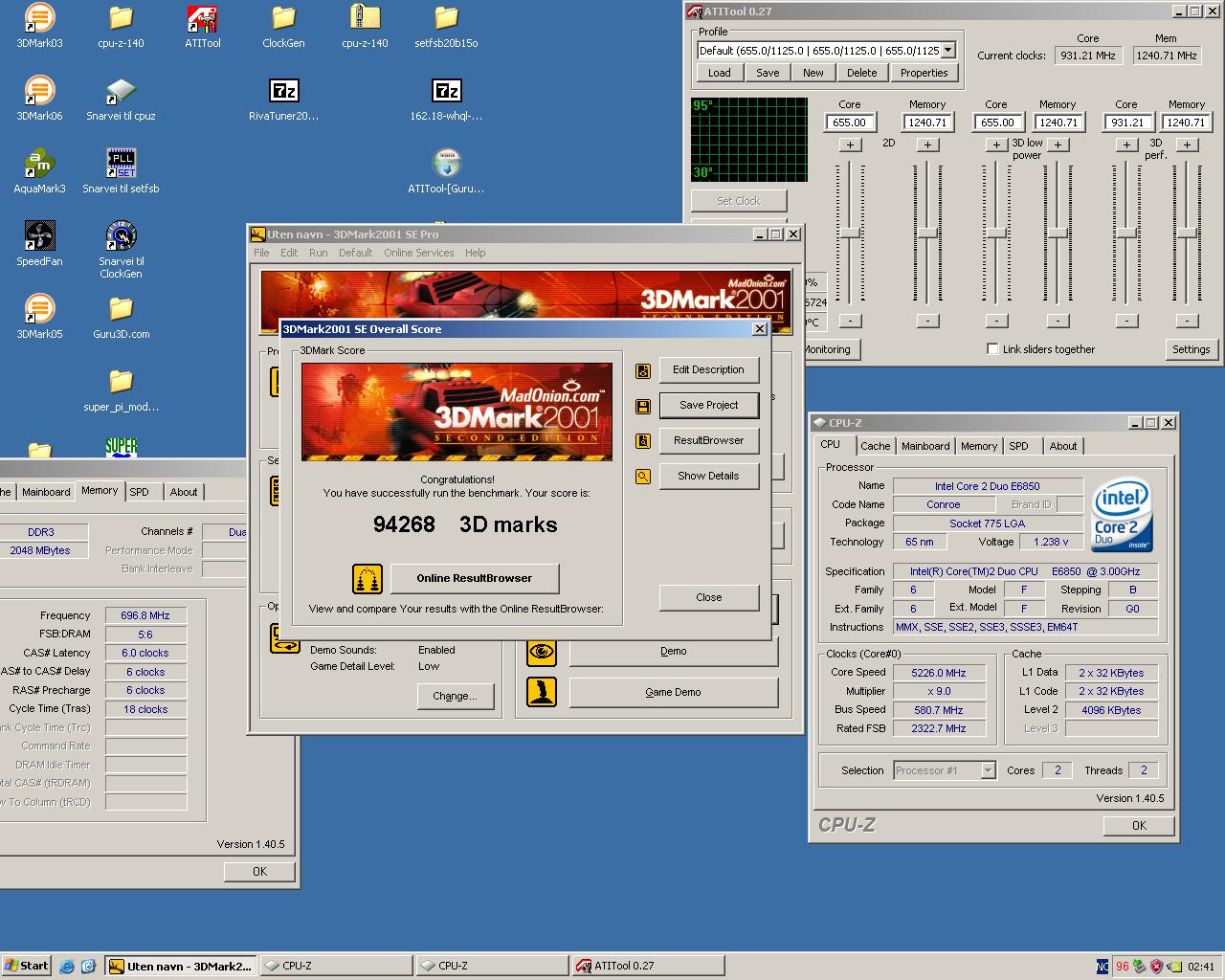Screen dimensions: 1225x980
Task: Select the Memory tab in right CPU-Z
Action: tap(979, 446)
